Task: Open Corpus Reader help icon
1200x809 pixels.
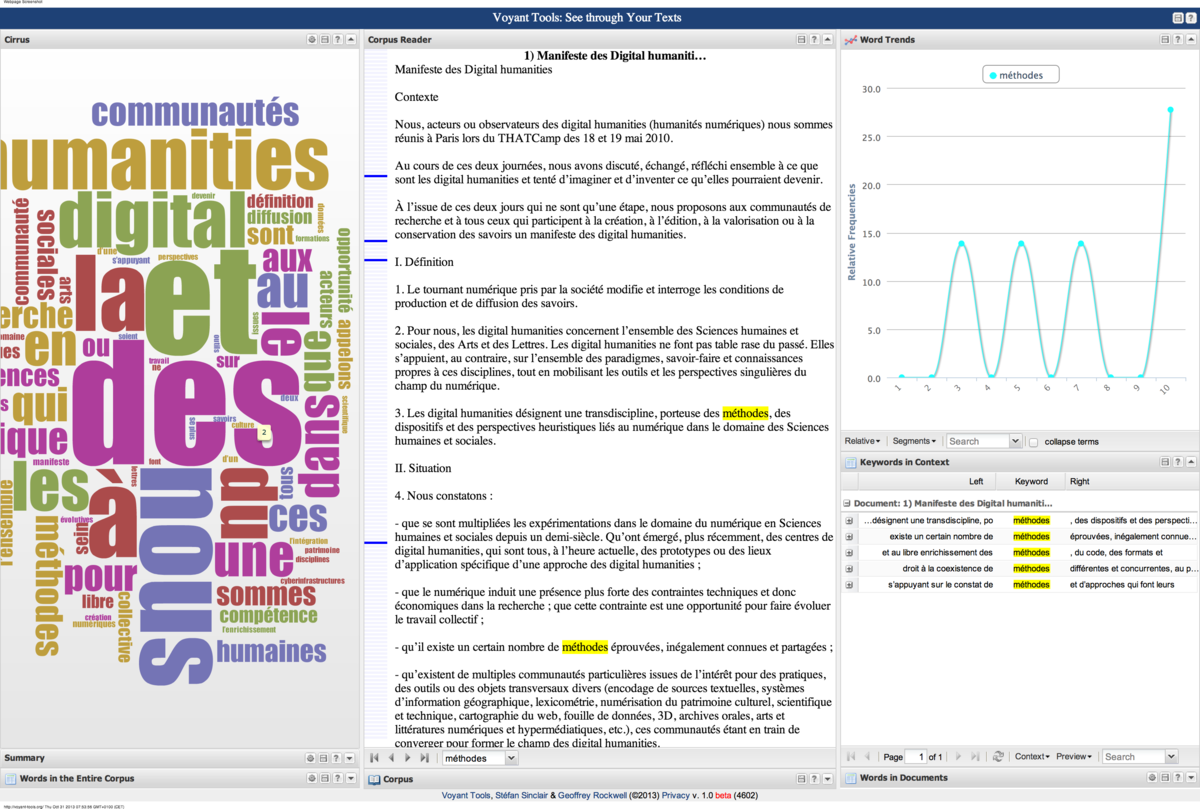Action: pos(814,40)
